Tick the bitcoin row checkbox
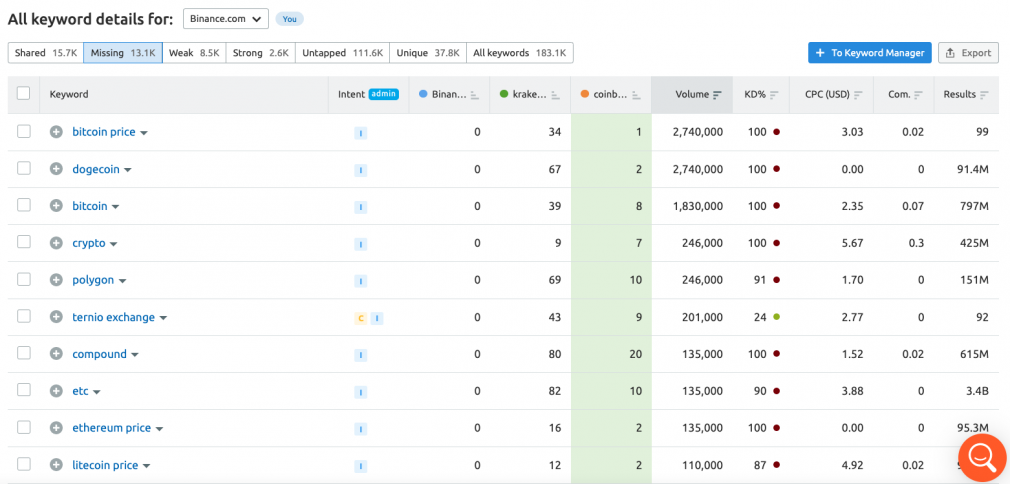1010x484 pixels. click(x=24, y=205)
